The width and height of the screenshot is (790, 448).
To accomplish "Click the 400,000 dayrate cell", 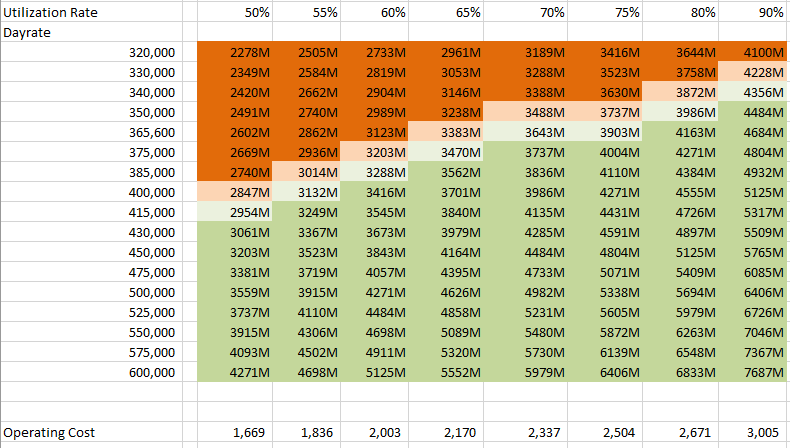I will coord(92,193).
